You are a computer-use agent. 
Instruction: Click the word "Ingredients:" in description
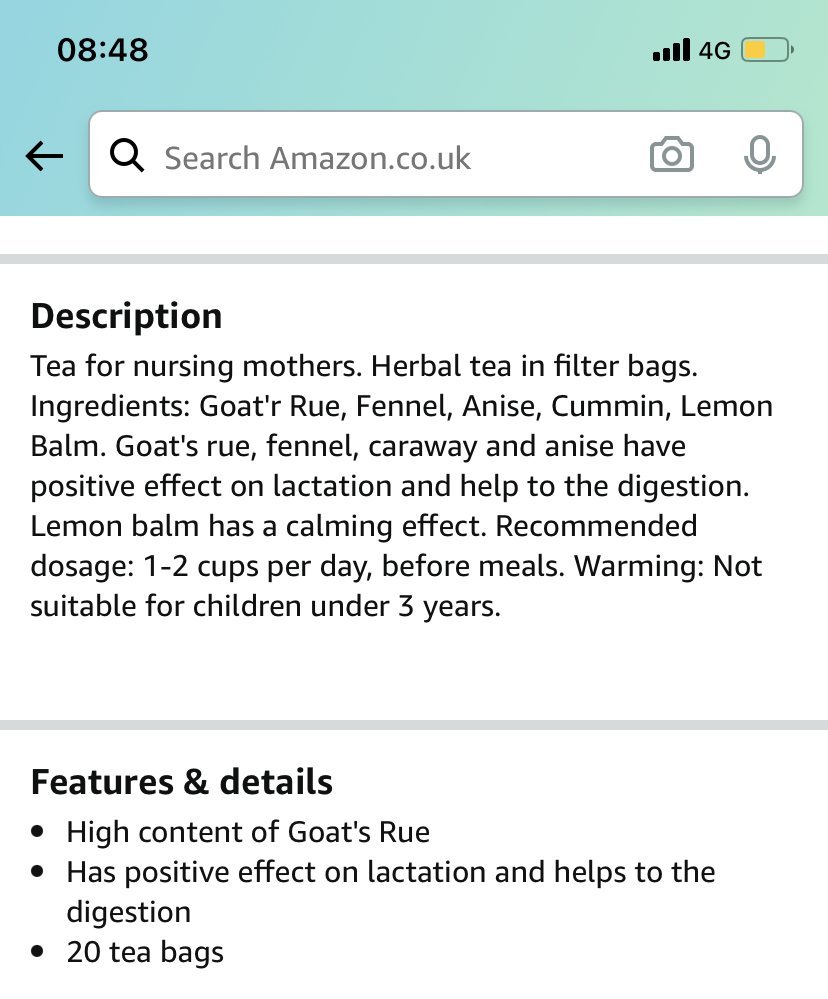pyautogui.click(x=111, y=407)
